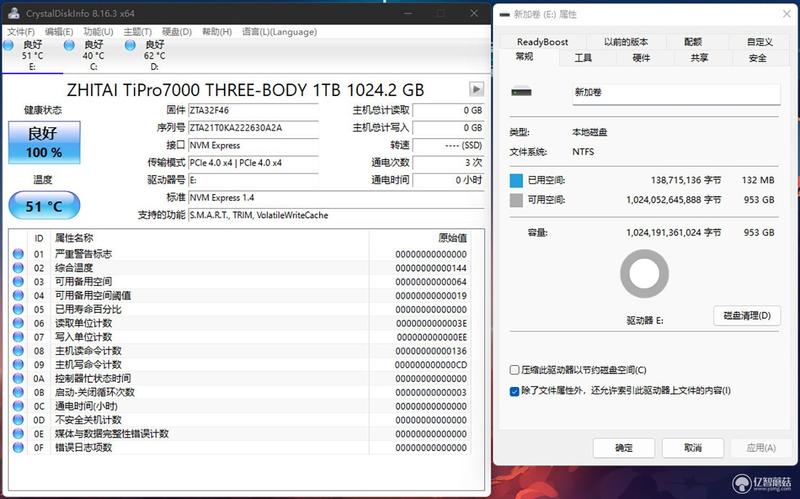Switch to the 工具 tab
Image resolution: width=800 pixels, height=499 pixels.
click(583, 58)
